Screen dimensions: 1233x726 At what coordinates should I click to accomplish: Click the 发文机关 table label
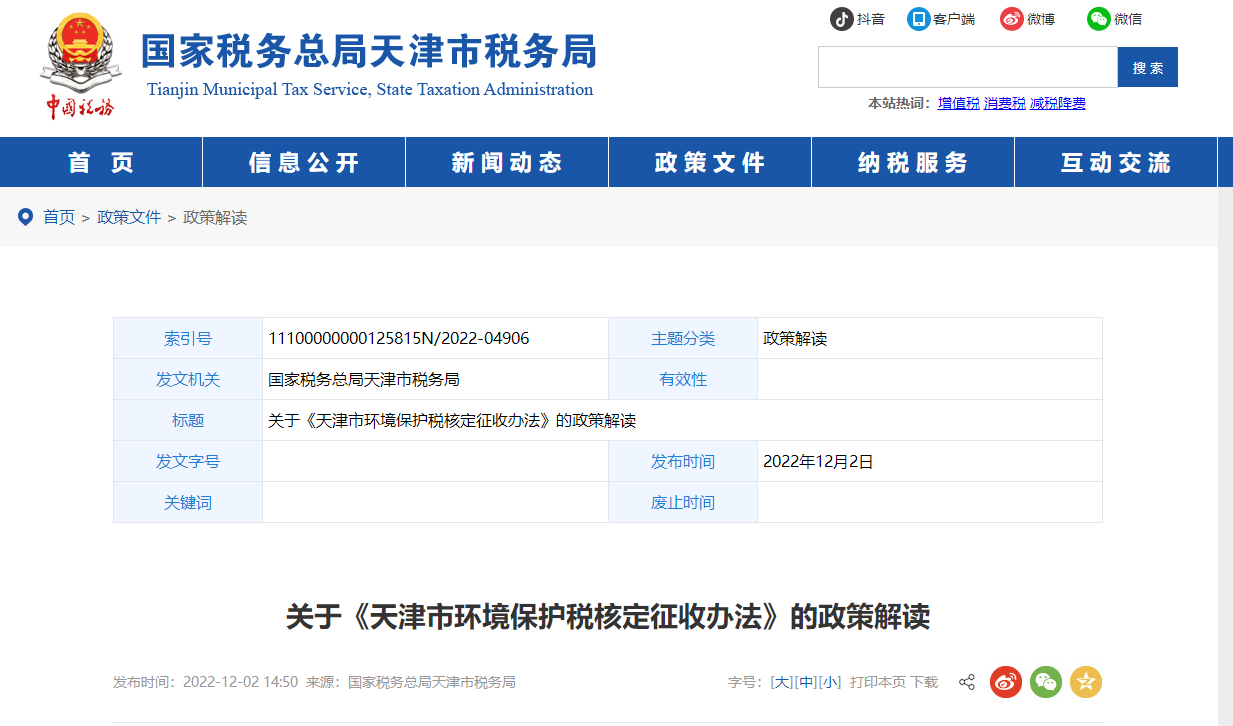tap(188, 379)
